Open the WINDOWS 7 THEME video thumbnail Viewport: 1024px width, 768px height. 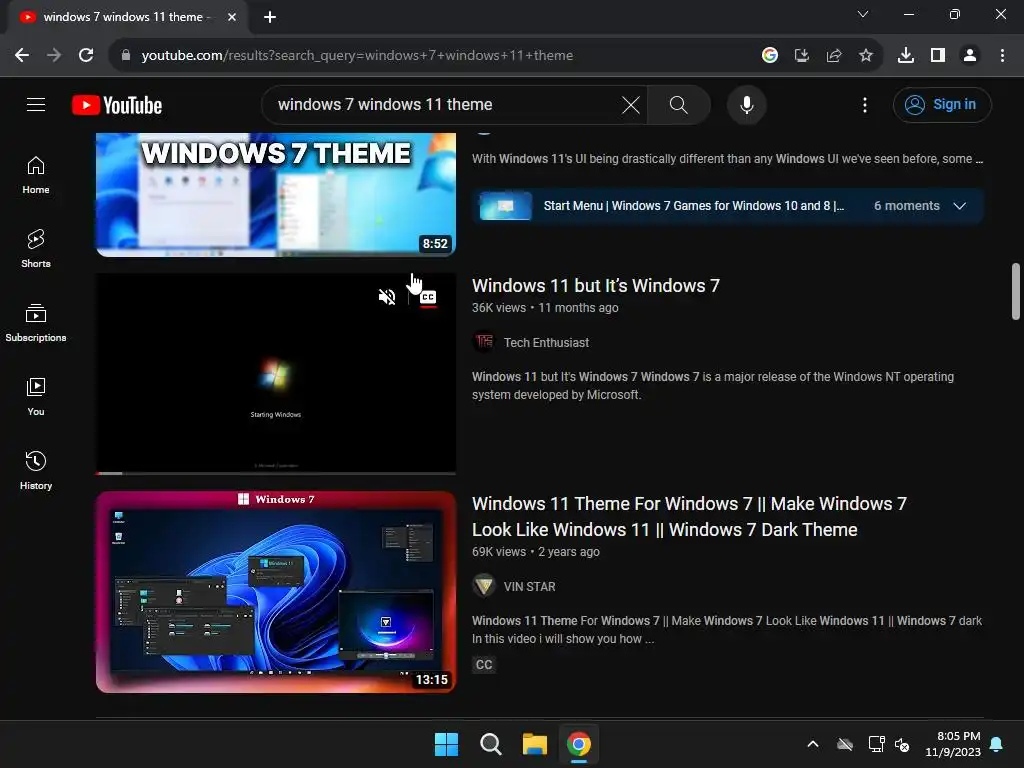[276, 195]
